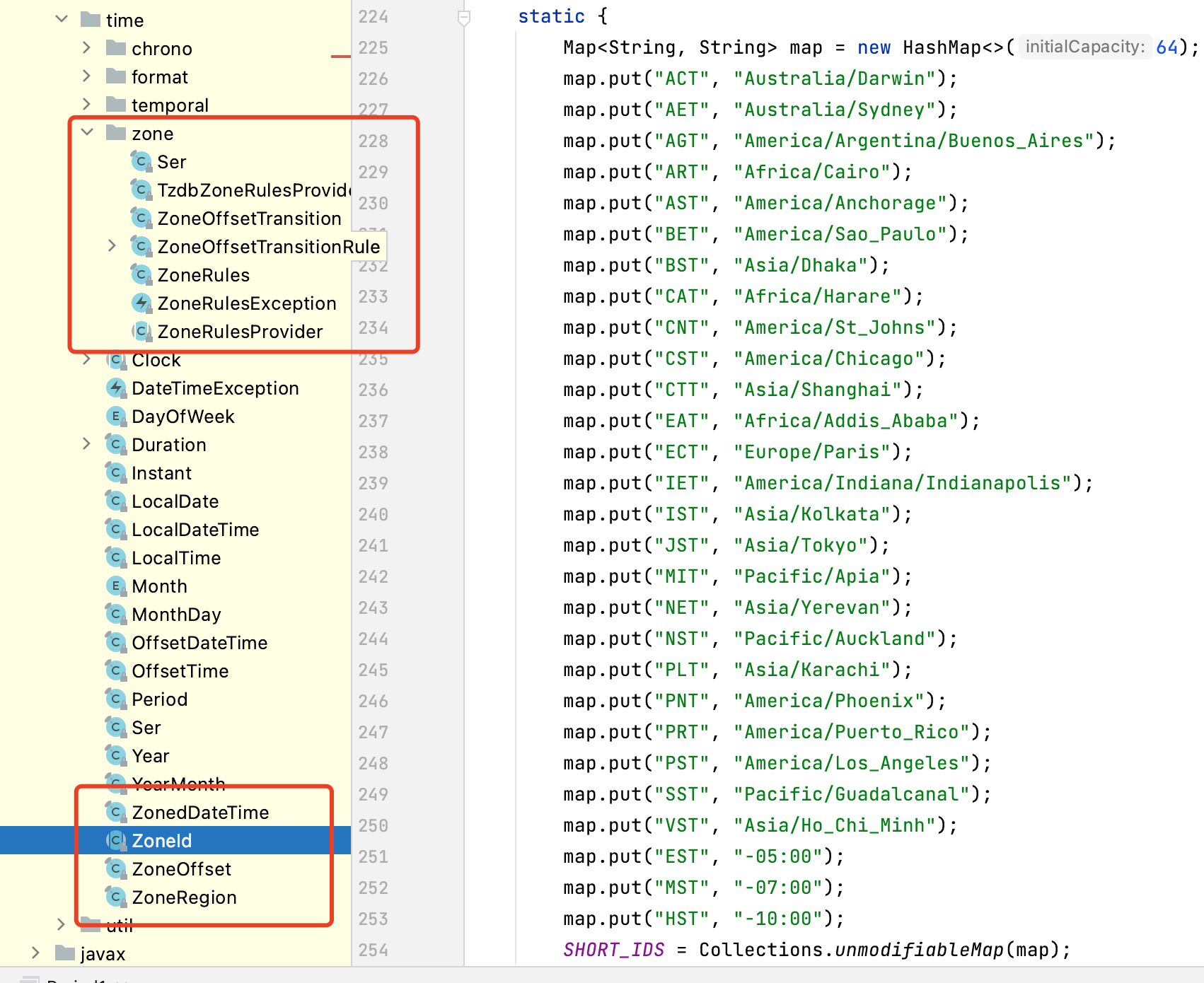Select ZoneOffset in the project tree
The image size is (1204, 983).
coord(182,869)
